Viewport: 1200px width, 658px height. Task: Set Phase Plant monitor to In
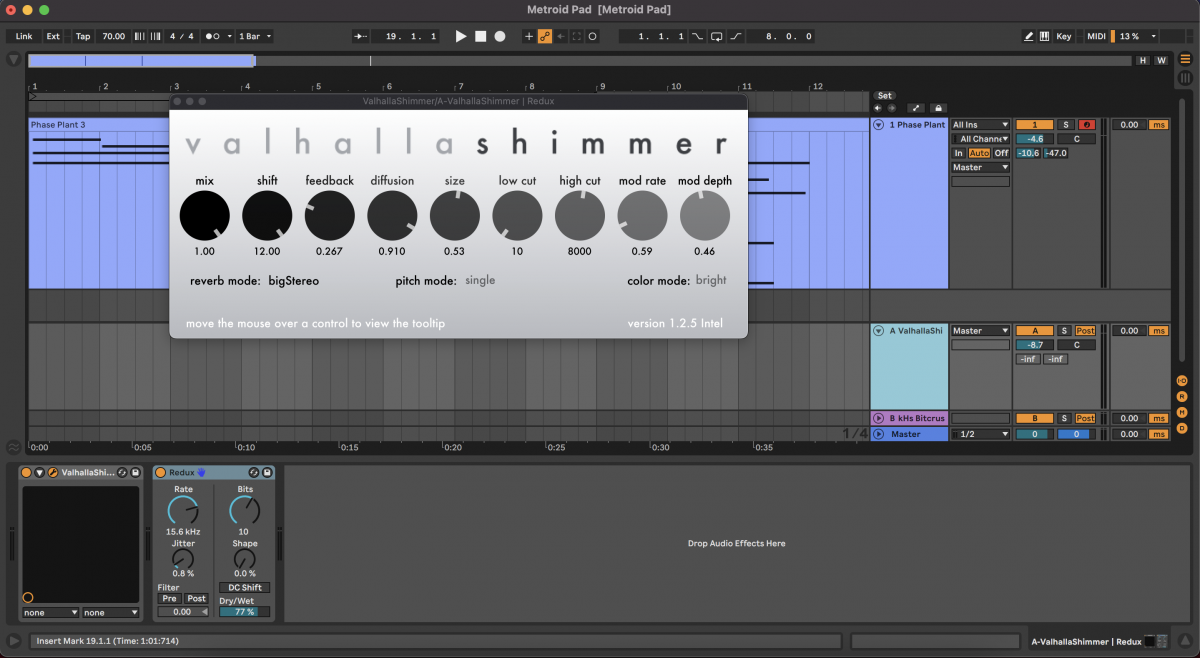click(x=959, y=153)
